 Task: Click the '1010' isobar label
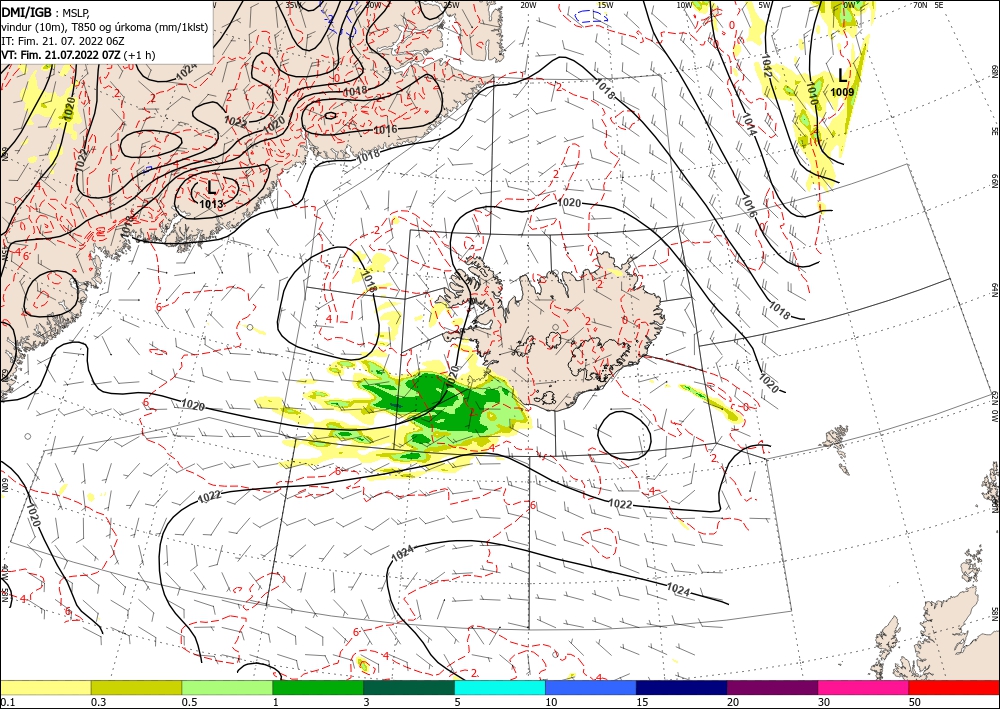(x=812, y=92)
